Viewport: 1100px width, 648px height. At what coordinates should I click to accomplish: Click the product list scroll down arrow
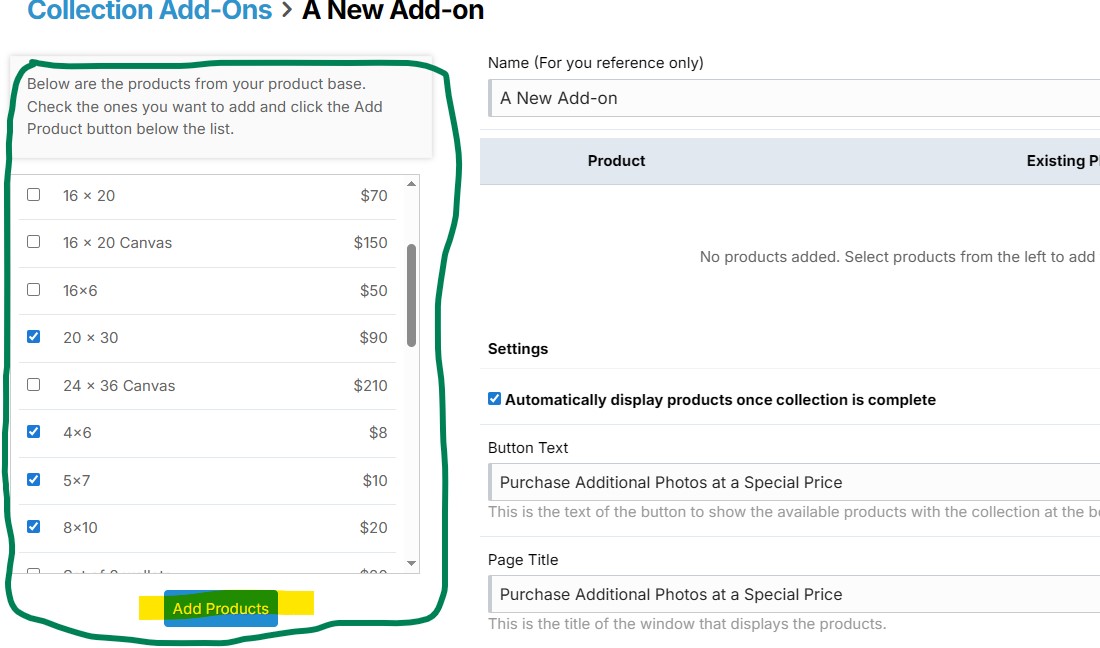412,563
